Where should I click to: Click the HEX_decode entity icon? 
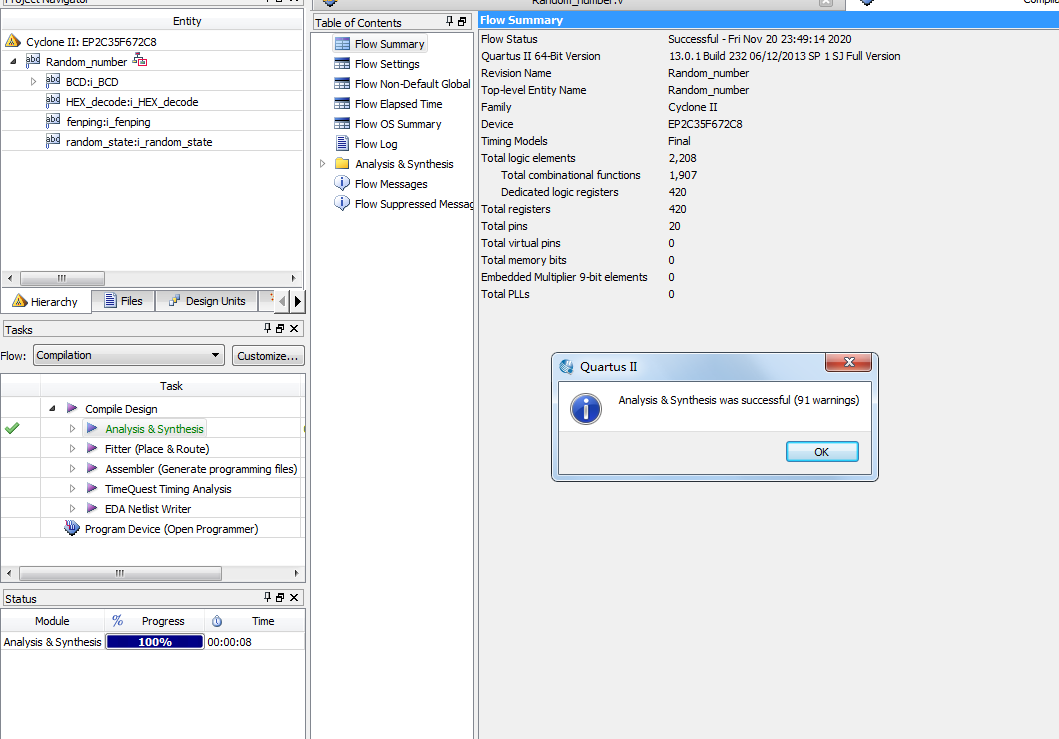pos(53,101)
